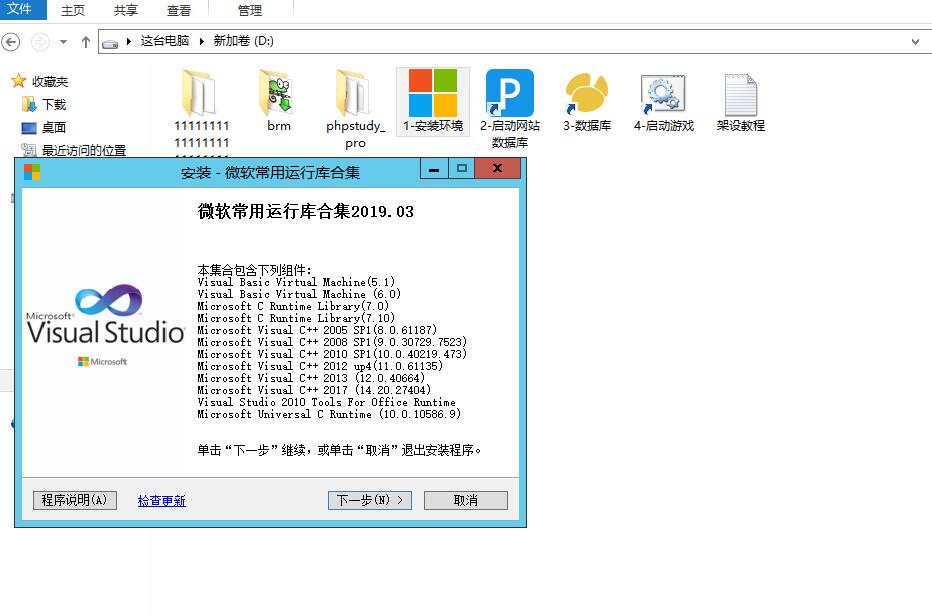The height and width of the screenshot is (615, 932).
Task: Select 下载 in the favorites sidebar
Action: tap(54, 104)
